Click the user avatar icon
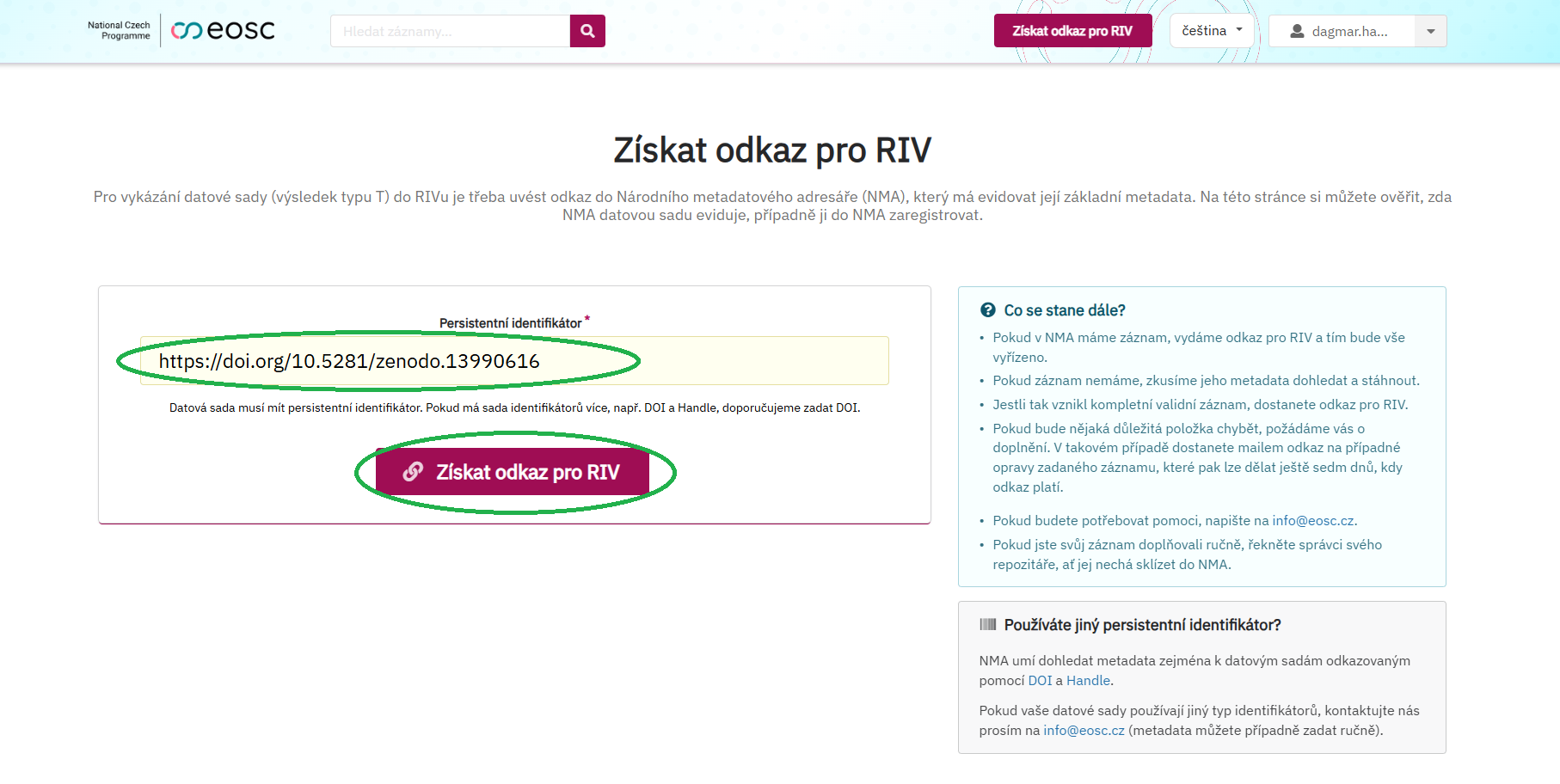The height and width of the screenshot is (784, 1560). point(1297,31)
